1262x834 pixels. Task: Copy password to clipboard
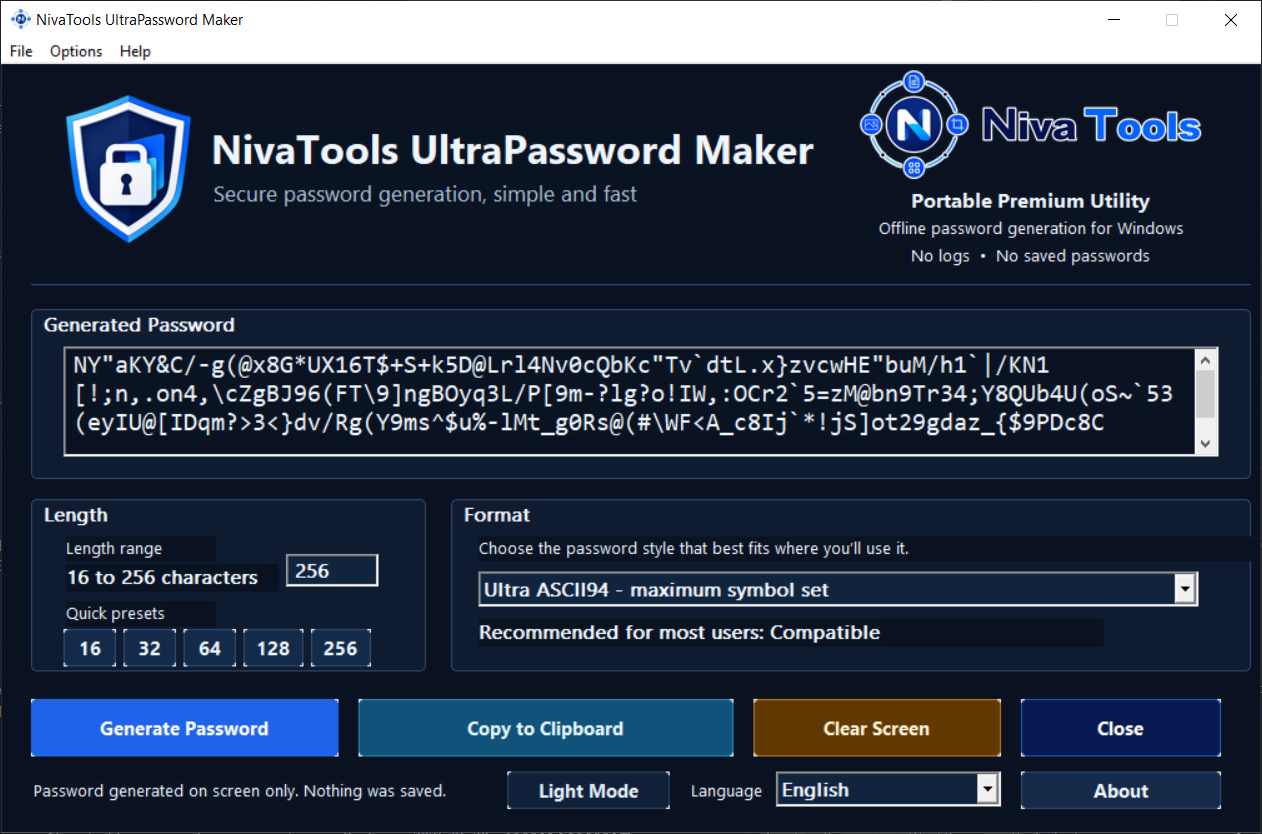click(x=545, y=728)
